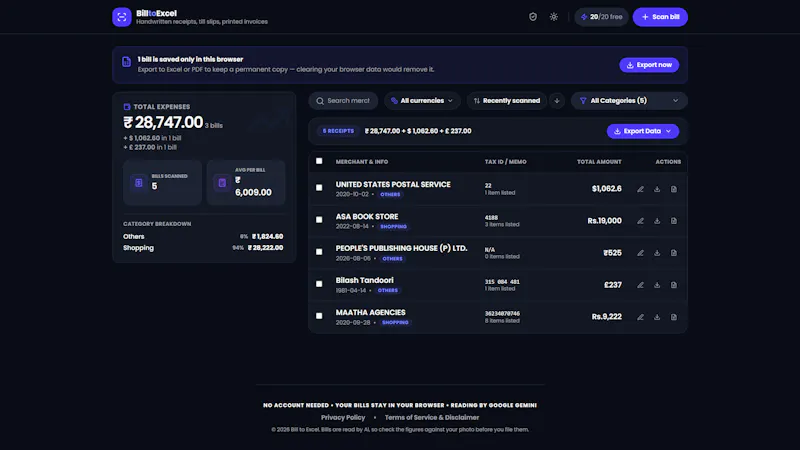Download the United States Postal Service bill
Image resolution: width=800 pixels, height=450 pixels.
point(657,189)
